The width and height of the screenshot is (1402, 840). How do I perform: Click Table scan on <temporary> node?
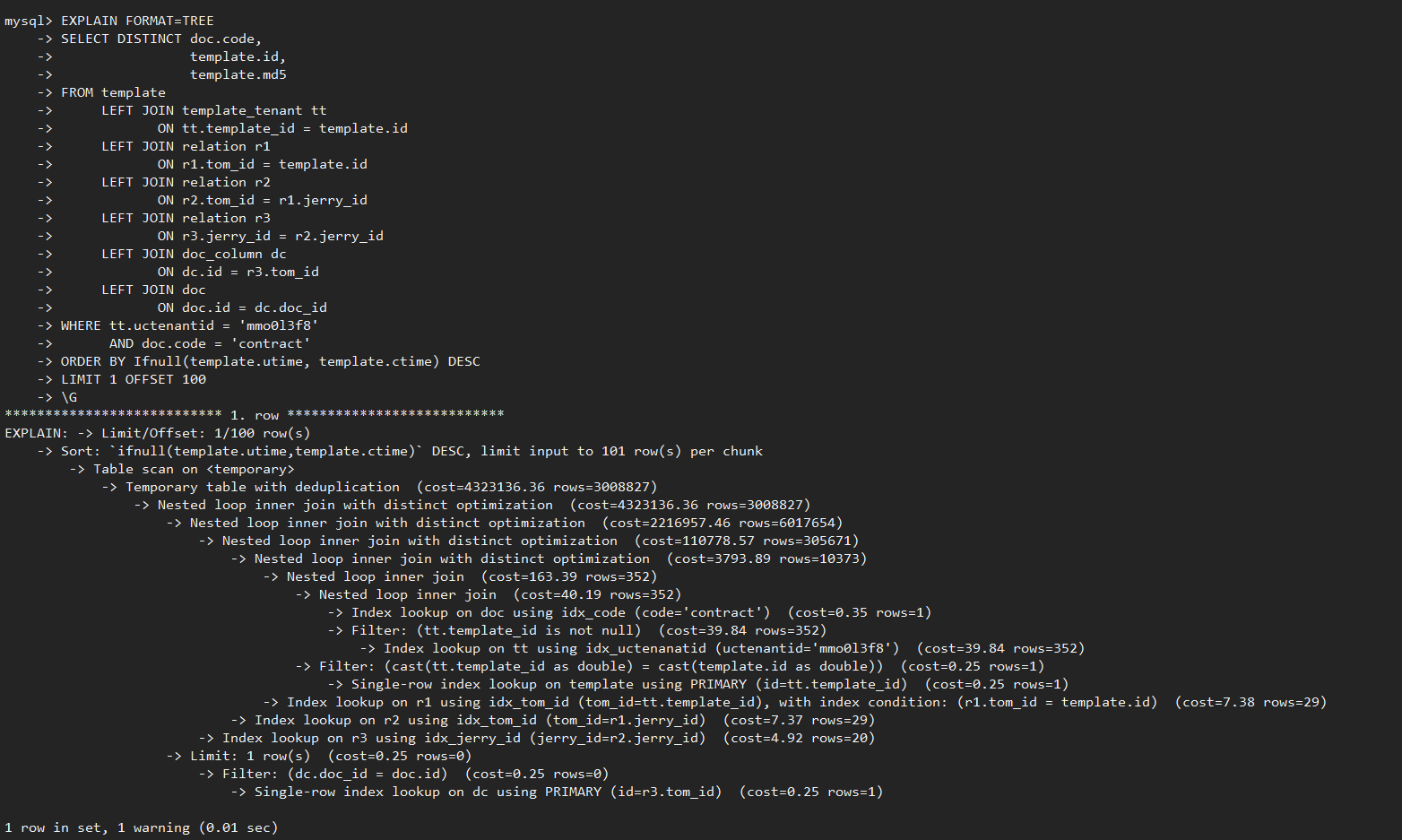(194, 469)
